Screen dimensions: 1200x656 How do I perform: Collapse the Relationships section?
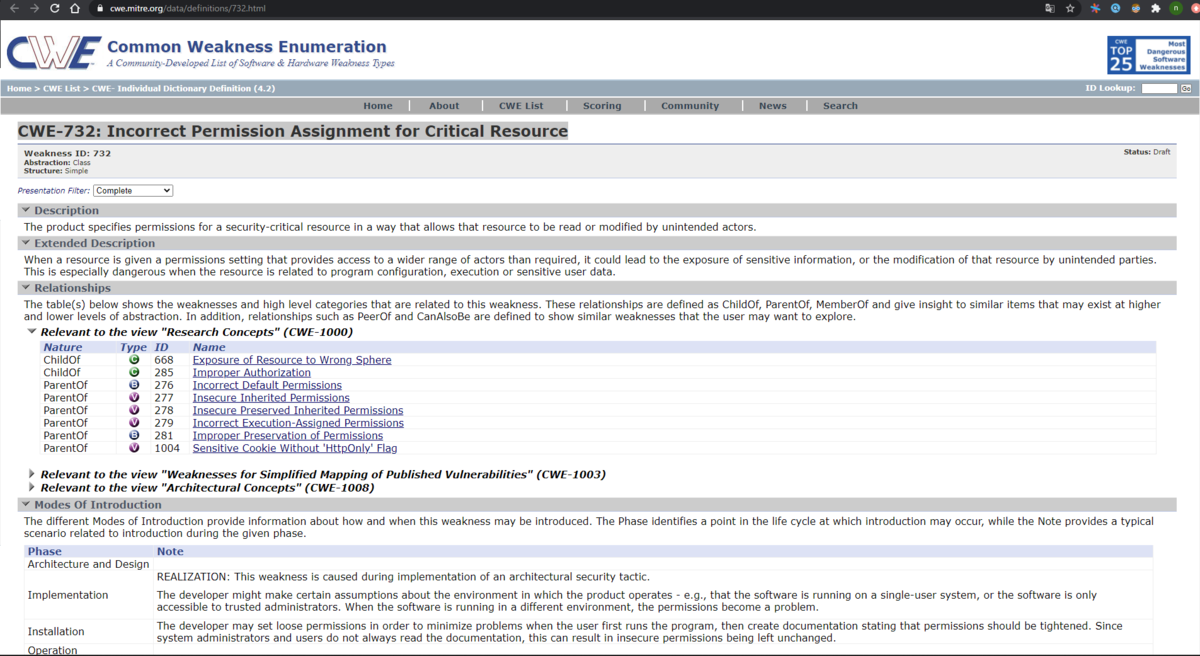tap(26, 288)
